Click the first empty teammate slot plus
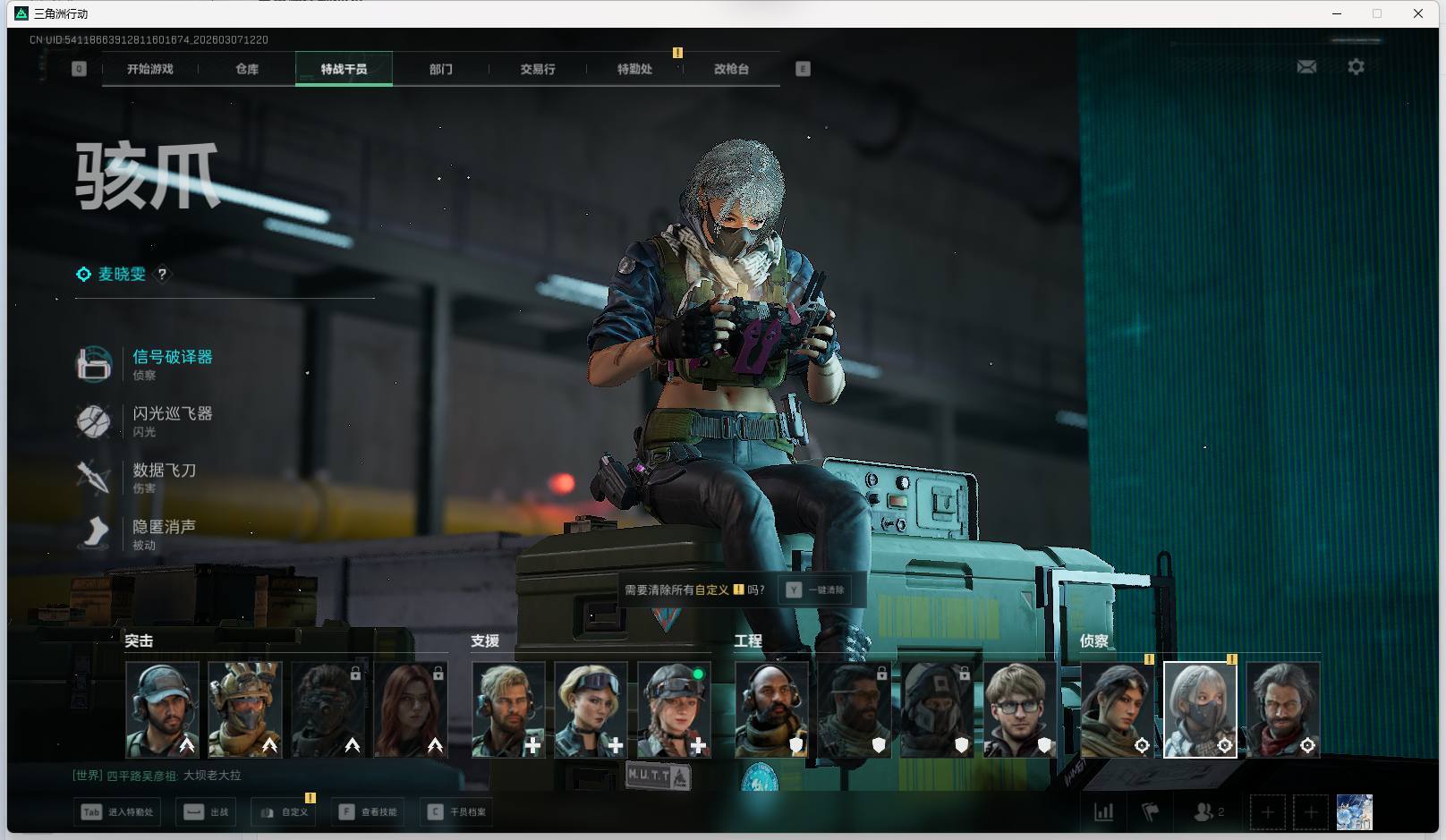 point(1267,812)
